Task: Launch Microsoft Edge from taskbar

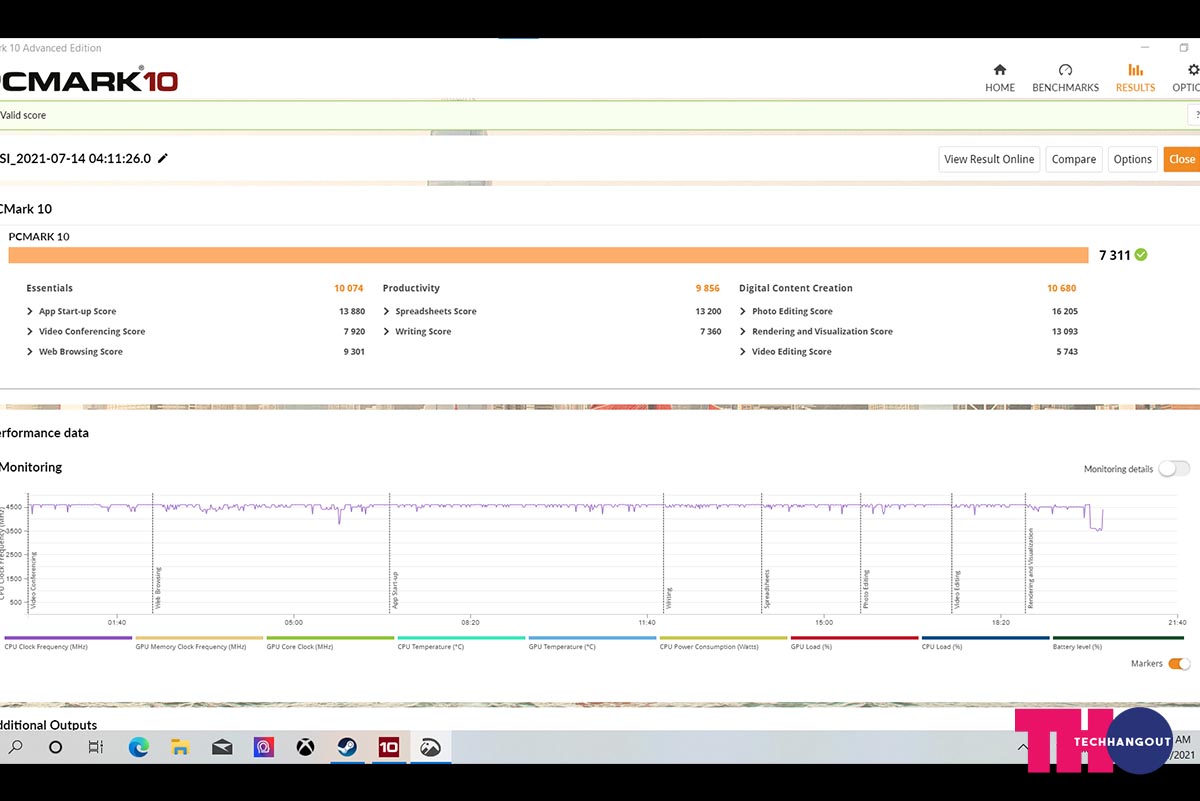Action: pyautogui.click(x=138, y=747)
